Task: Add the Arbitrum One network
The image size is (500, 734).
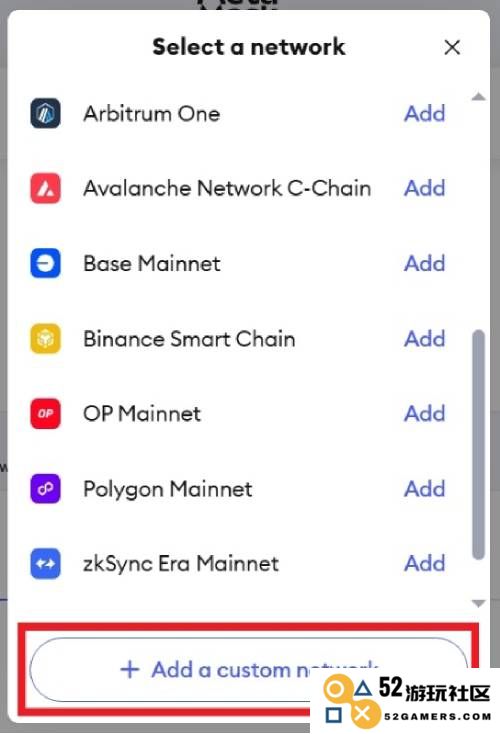Action: coord(425,114)
